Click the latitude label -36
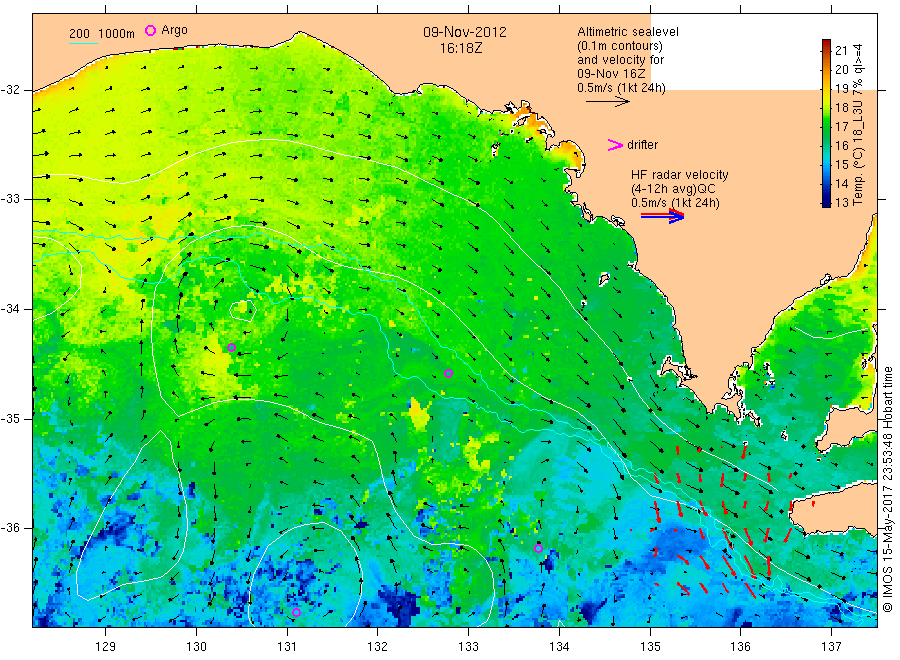The height and width of the screenshot is (660, 900). click(10, 527)
